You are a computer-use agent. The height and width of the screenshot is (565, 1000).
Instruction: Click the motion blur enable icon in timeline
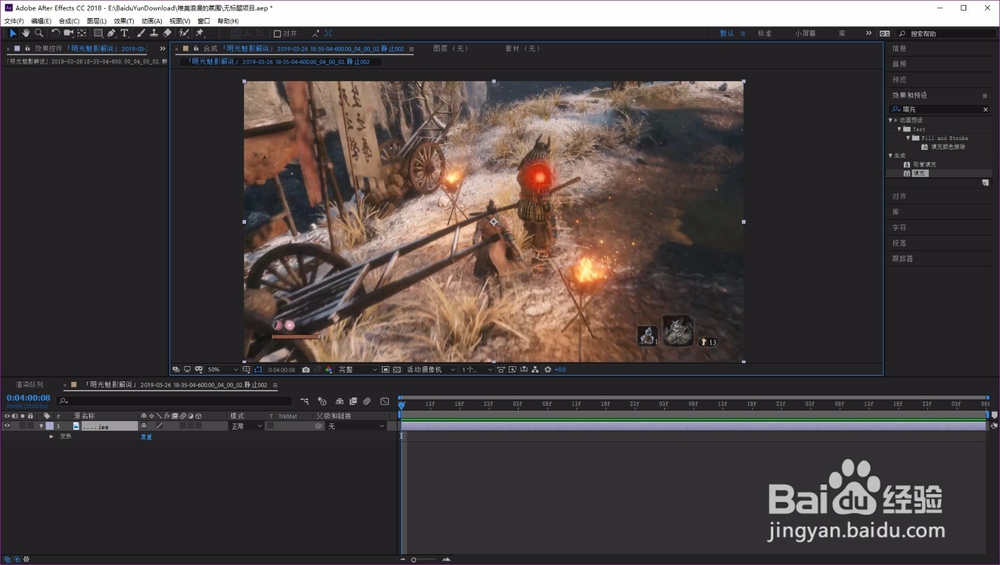(367, 401)
